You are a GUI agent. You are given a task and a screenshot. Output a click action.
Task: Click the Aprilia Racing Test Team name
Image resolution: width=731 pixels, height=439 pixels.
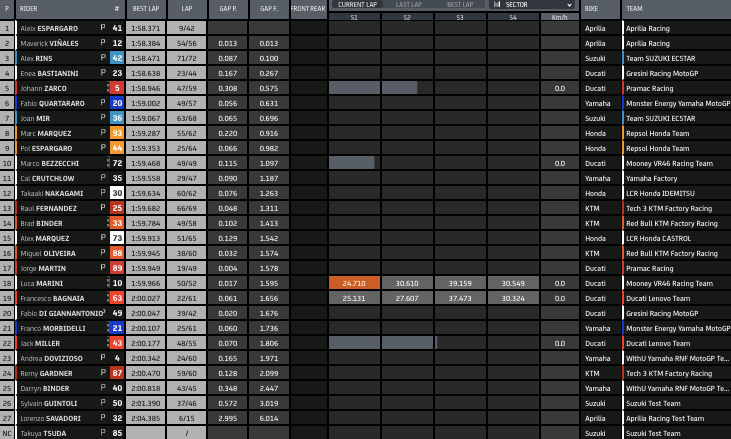[x=665, y=418]
